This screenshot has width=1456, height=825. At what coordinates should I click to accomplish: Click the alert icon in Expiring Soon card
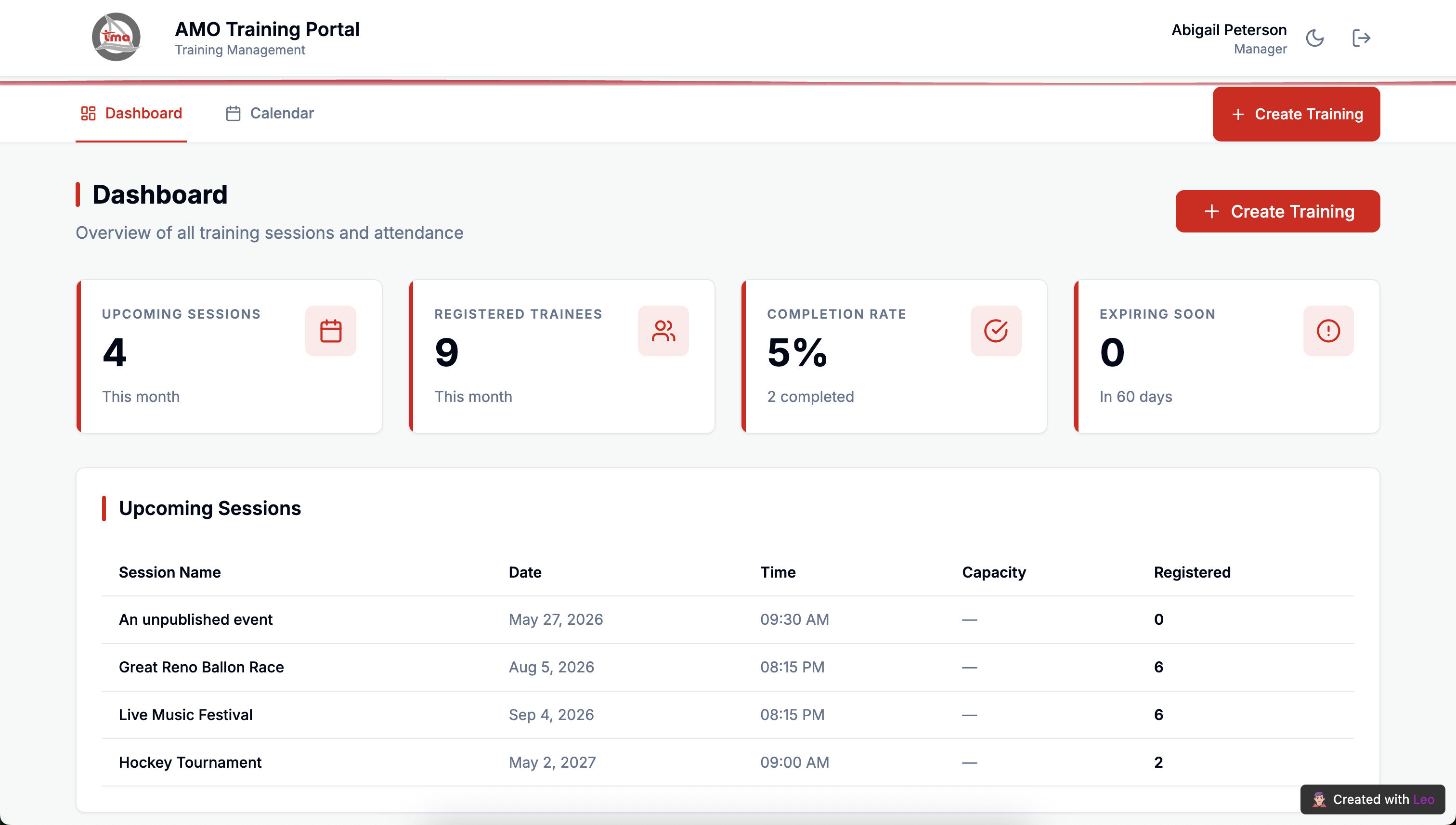pos(1328,331)
